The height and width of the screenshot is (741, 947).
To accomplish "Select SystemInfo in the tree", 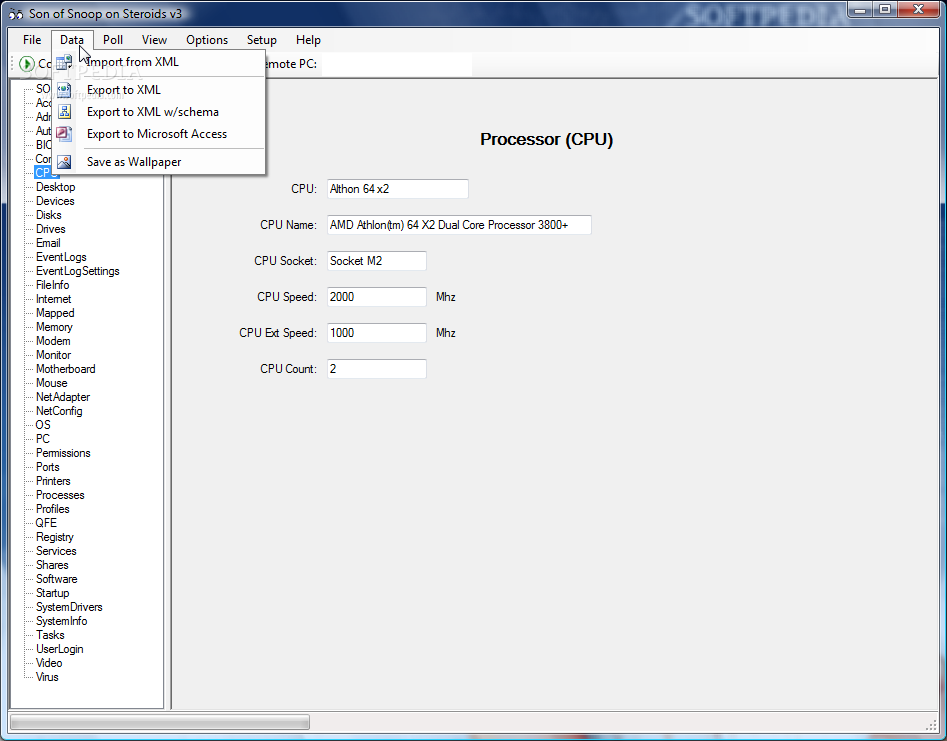I will 61,621.
